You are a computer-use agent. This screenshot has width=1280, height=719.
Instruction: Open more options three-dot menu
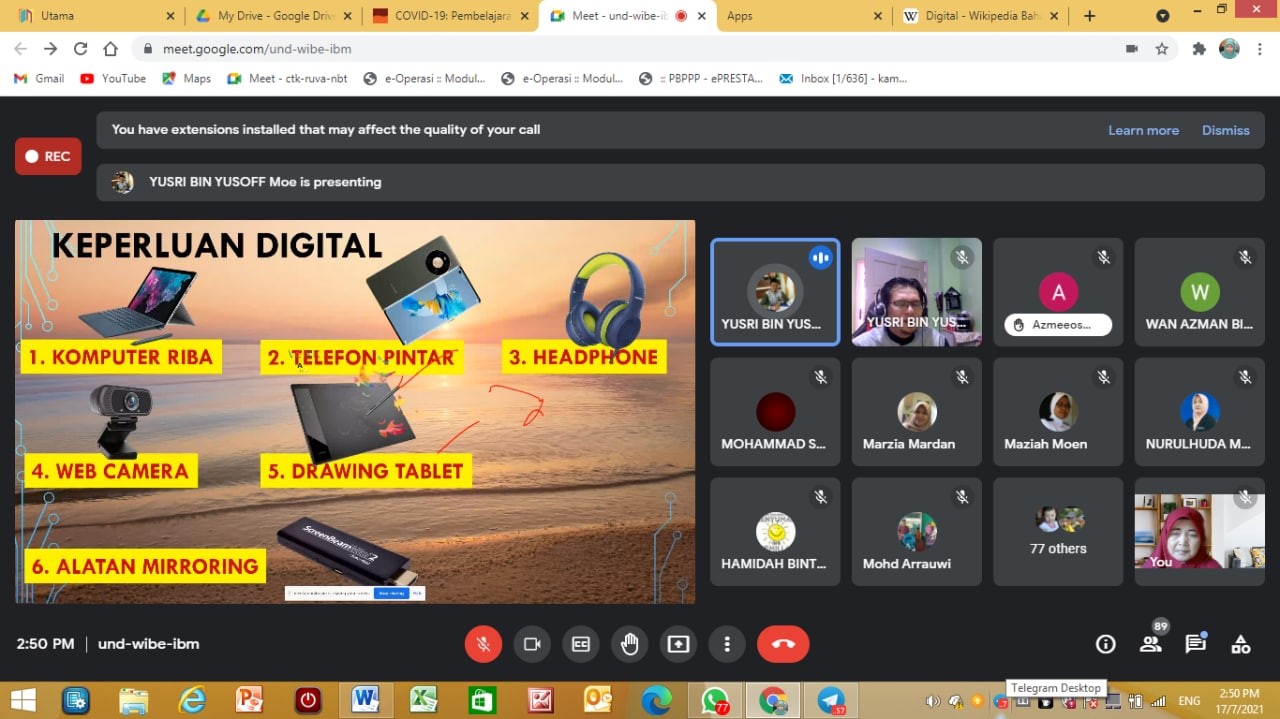click(727, 644)
